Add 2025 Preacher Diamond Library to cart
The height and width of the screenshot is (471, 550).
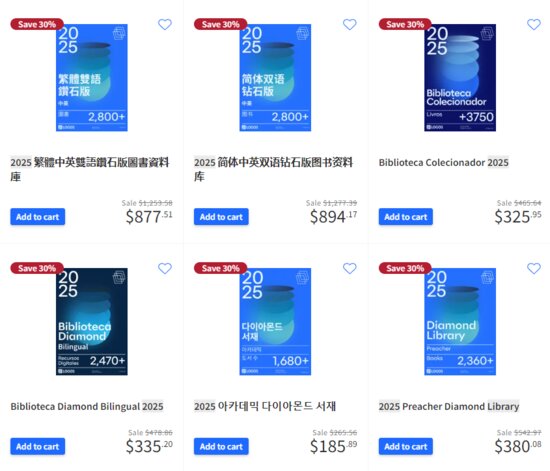point(405,446)
